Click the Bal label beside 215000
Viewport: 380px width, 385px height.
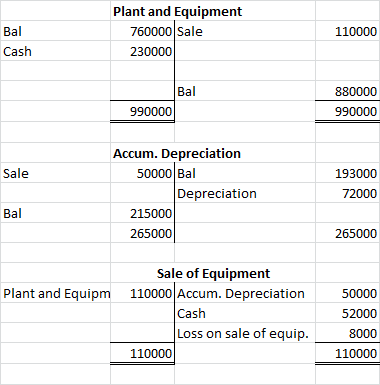[12, 213]
